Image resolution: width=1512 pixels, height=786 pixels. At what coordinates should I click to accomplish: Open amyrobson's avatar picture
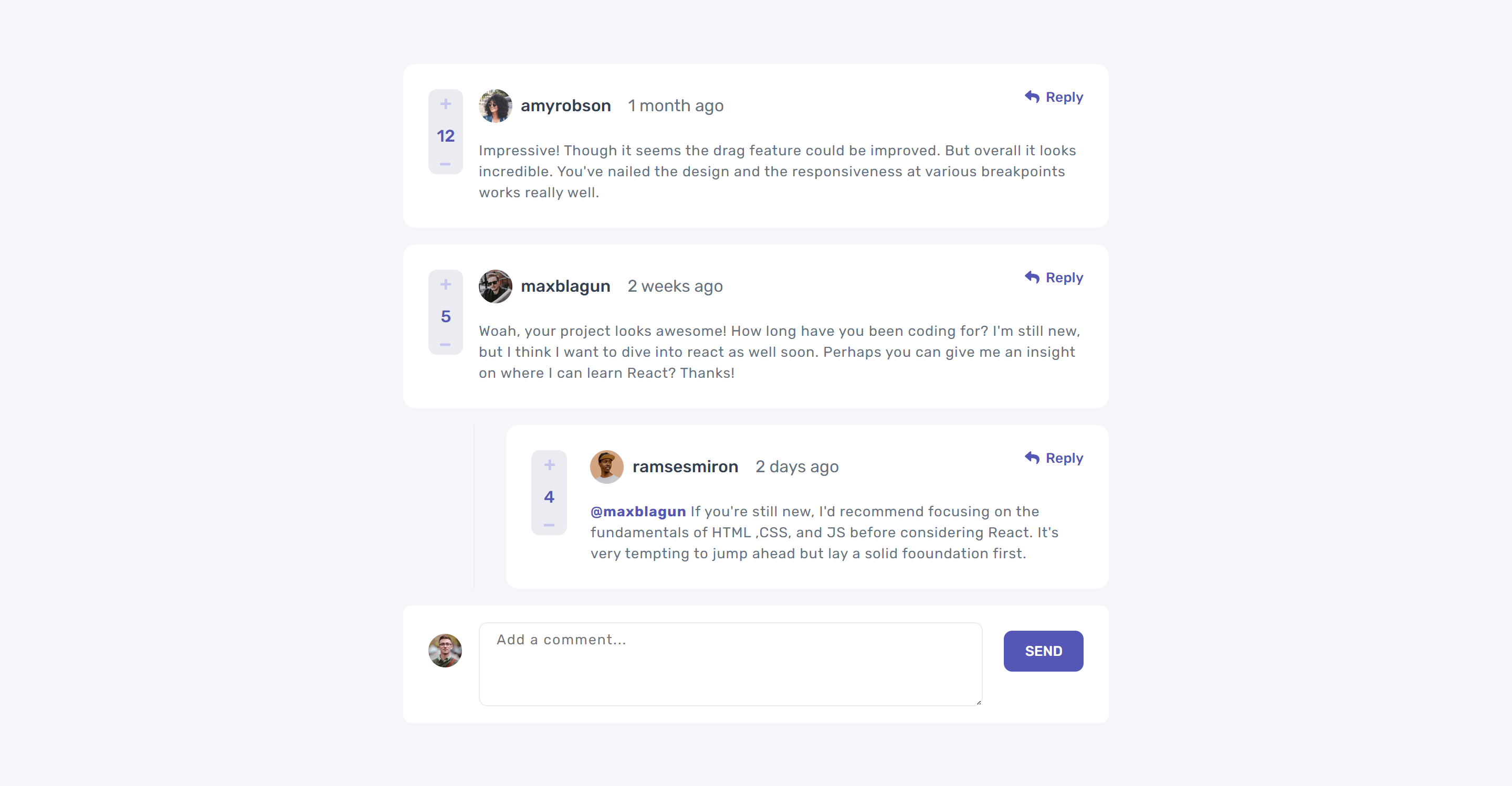pos(496,105)
